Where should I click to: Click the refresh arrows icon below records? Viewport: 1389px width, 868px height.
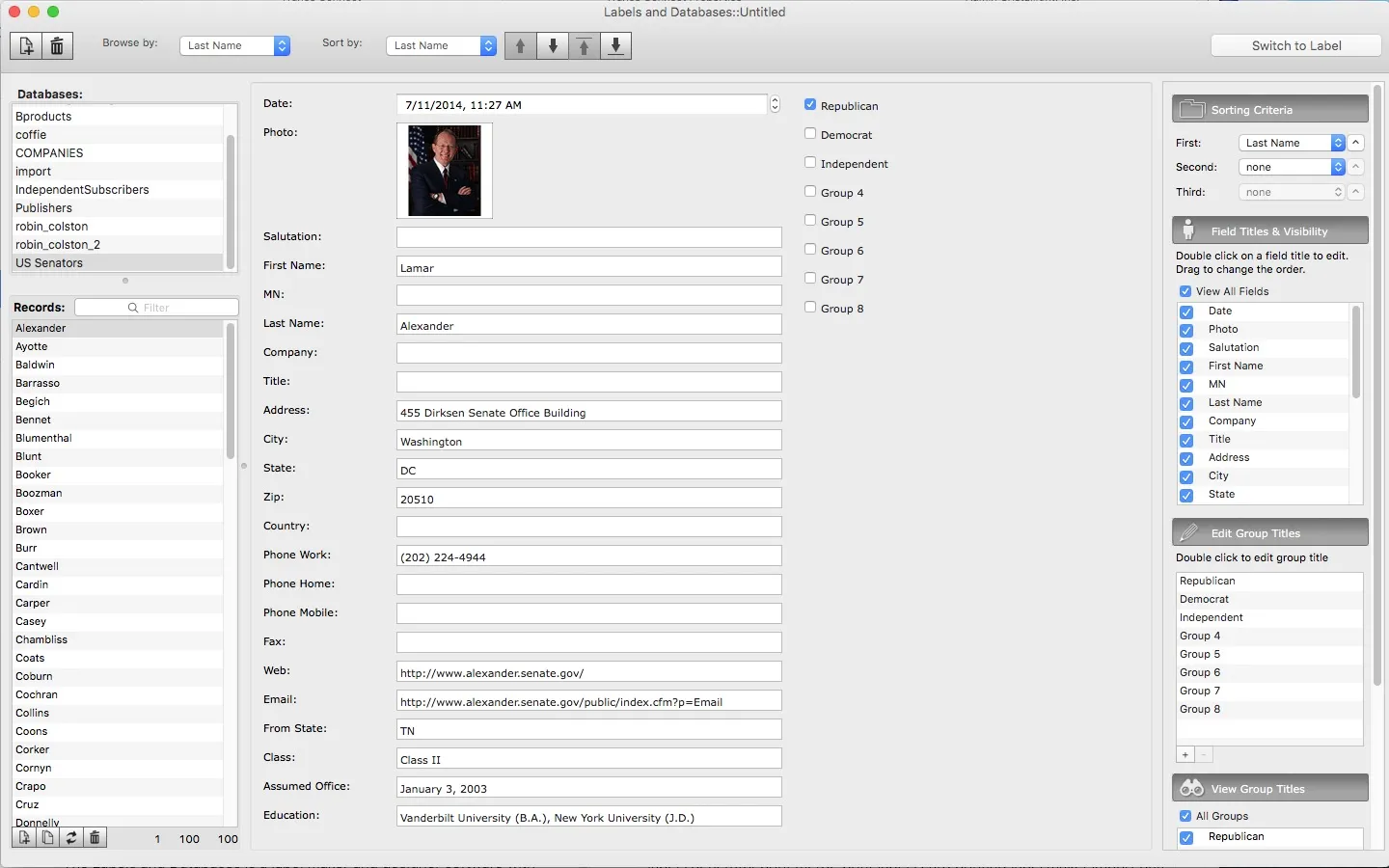[71, 838]
